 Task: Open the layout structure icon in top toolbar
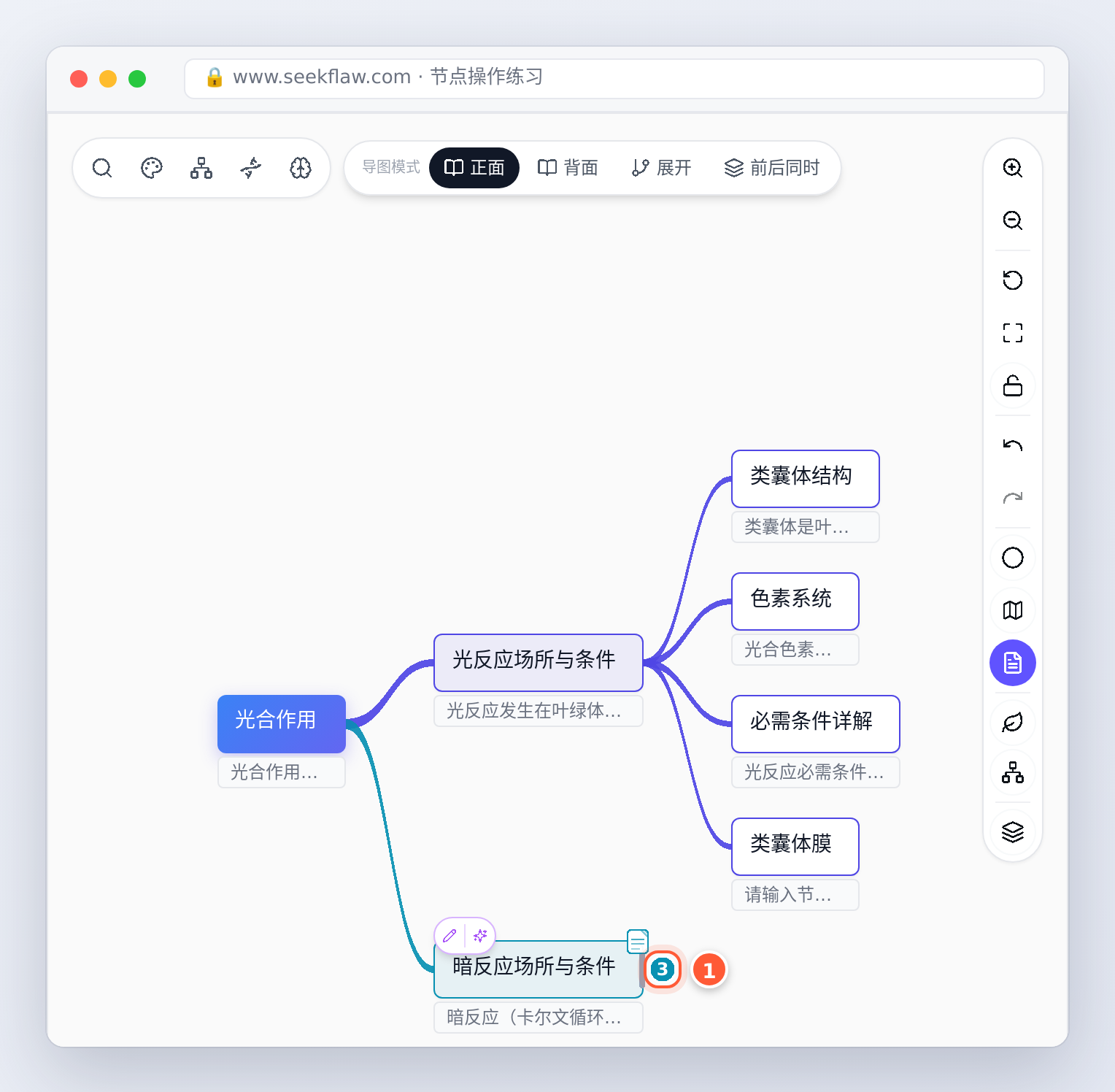pyautogui.click(x=201, y=168)
